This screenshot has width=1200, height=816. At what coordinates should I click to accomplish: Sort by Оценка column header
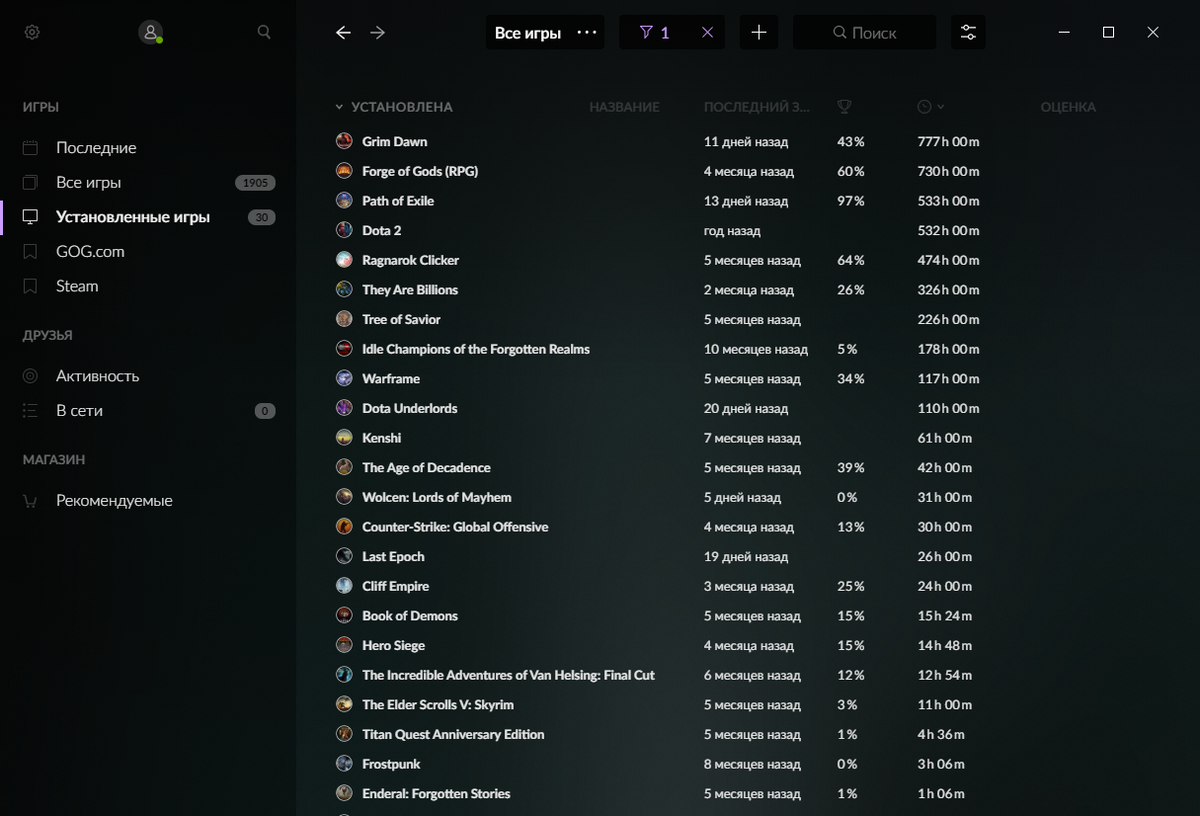click(1068, 107)
